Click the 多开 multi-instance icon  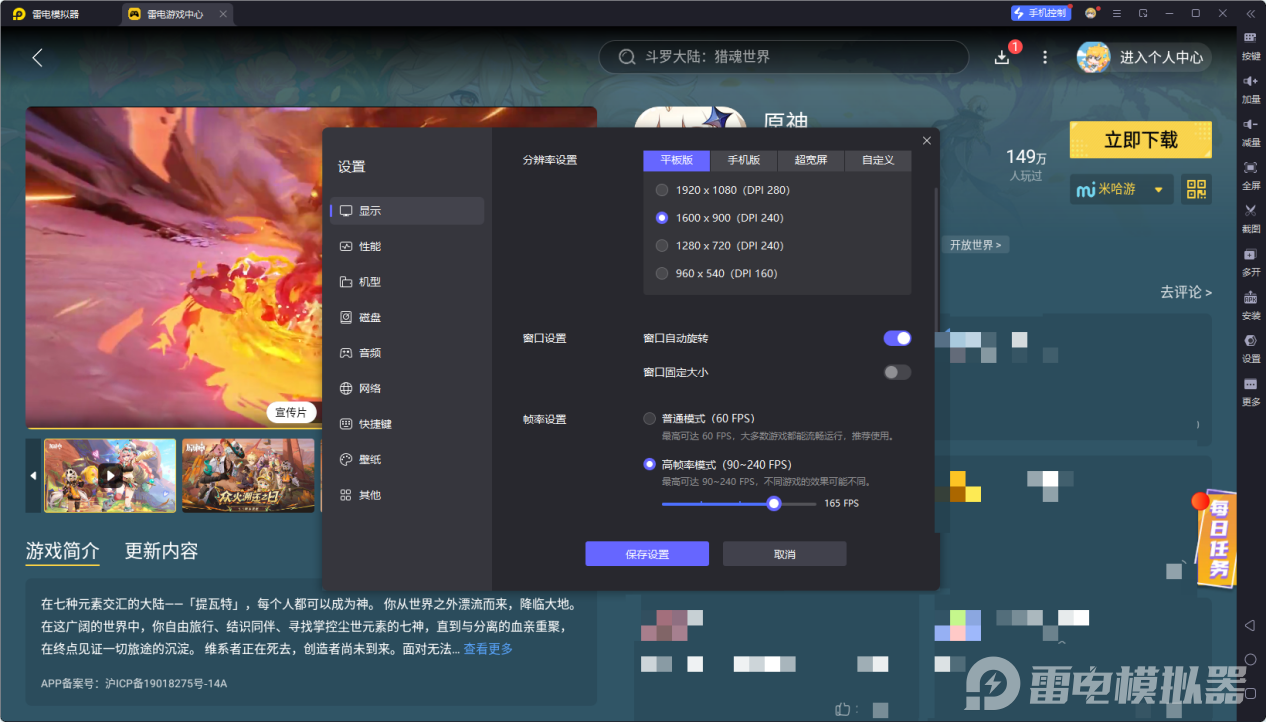(1250, 262)
